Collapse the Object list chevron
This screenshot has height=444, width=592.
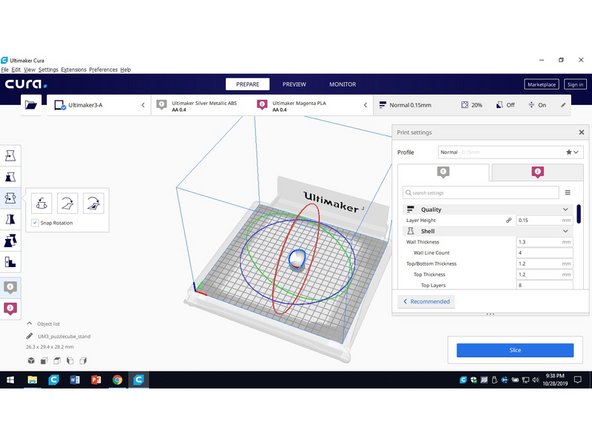pyautogui.click(x=29, y=324)
